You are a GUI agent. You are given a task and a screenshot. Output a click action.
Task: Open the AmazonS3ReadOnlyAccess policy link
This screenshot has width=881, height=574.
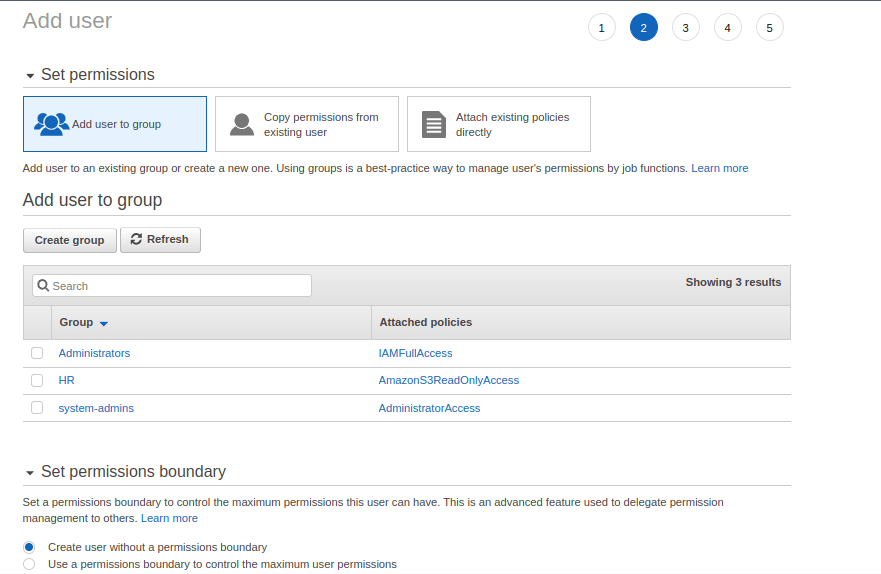click(448, 380)
